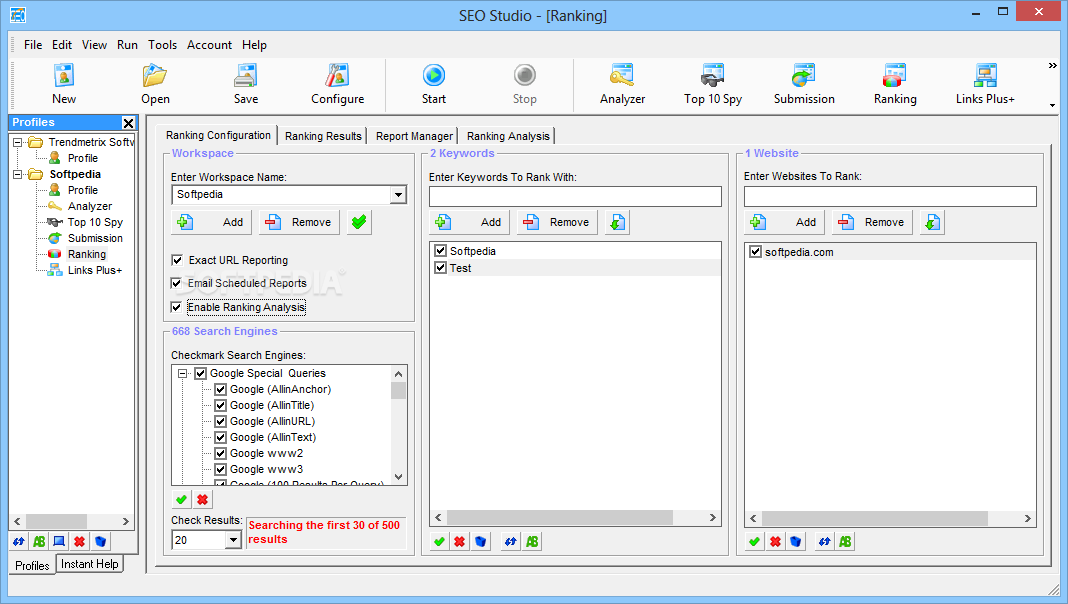Open a project with the Open toolbar icon
The height and width of the screenshot is (604, 1068).
click(155, 84)
